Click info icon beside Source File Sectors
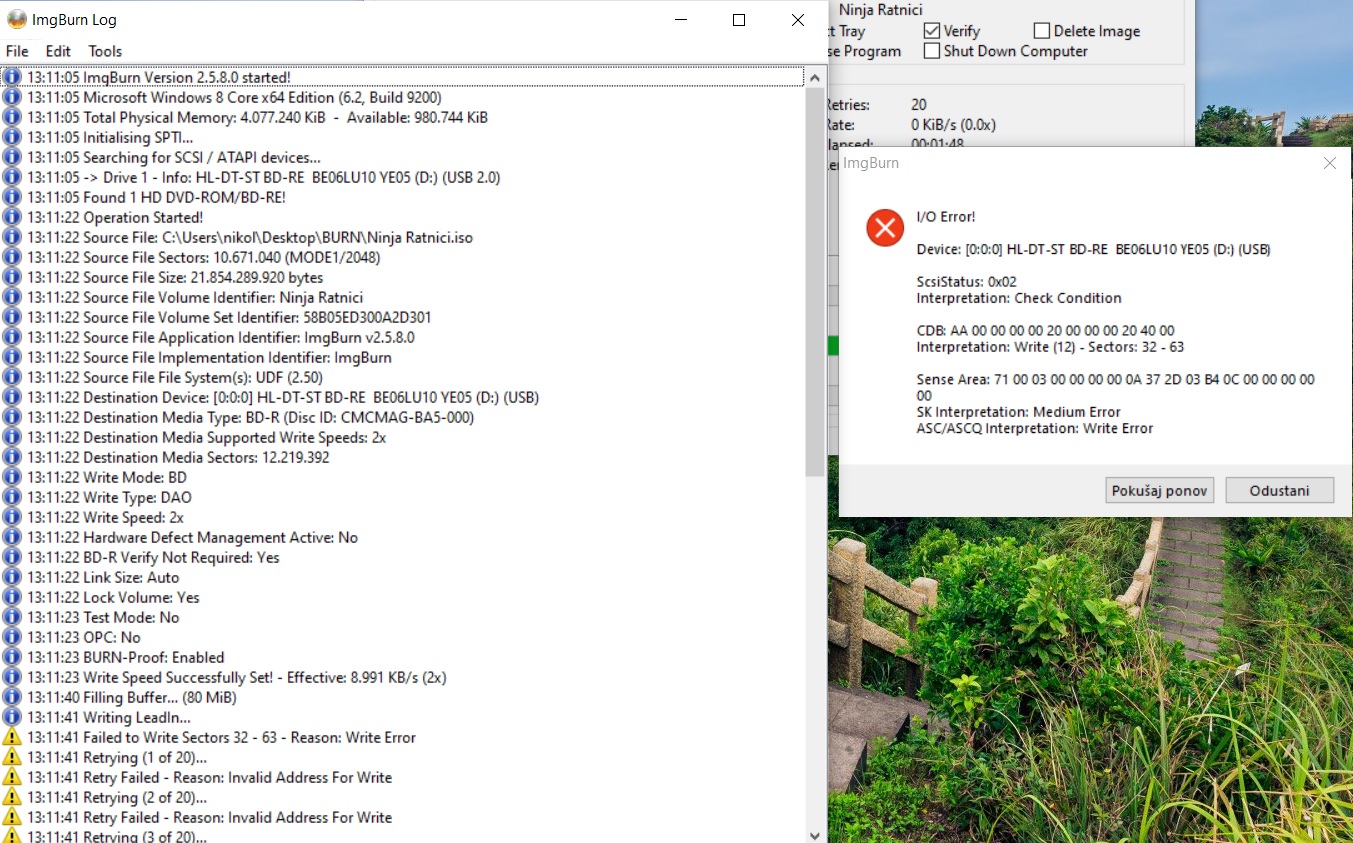This screenshot has width=1353, height=843. [x=12, y=257]
